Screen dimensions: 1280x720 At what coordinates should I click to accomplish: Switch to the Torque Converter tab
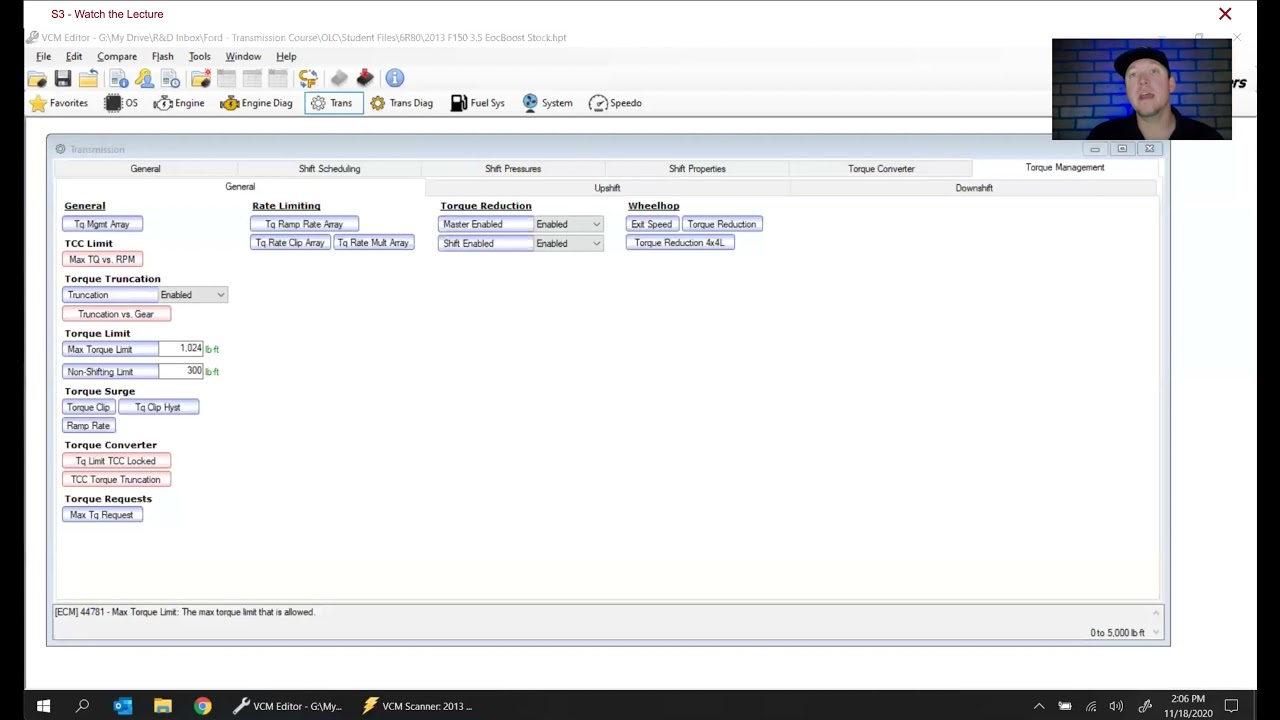[x=881, y=169]
